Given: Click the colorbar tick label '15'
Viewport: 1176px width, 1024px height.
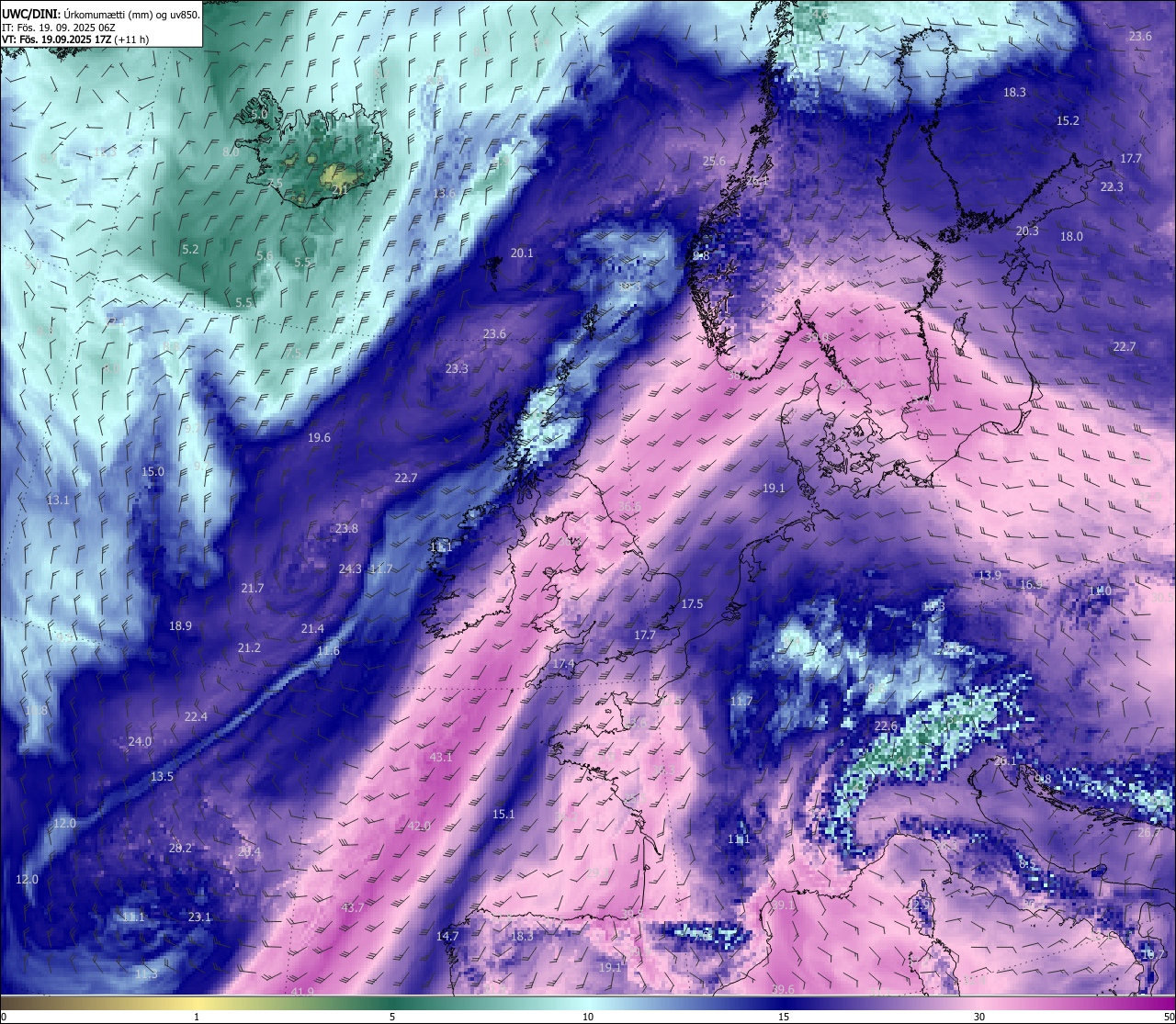Looking at the screenshot, I should [x=783, y=1017].
